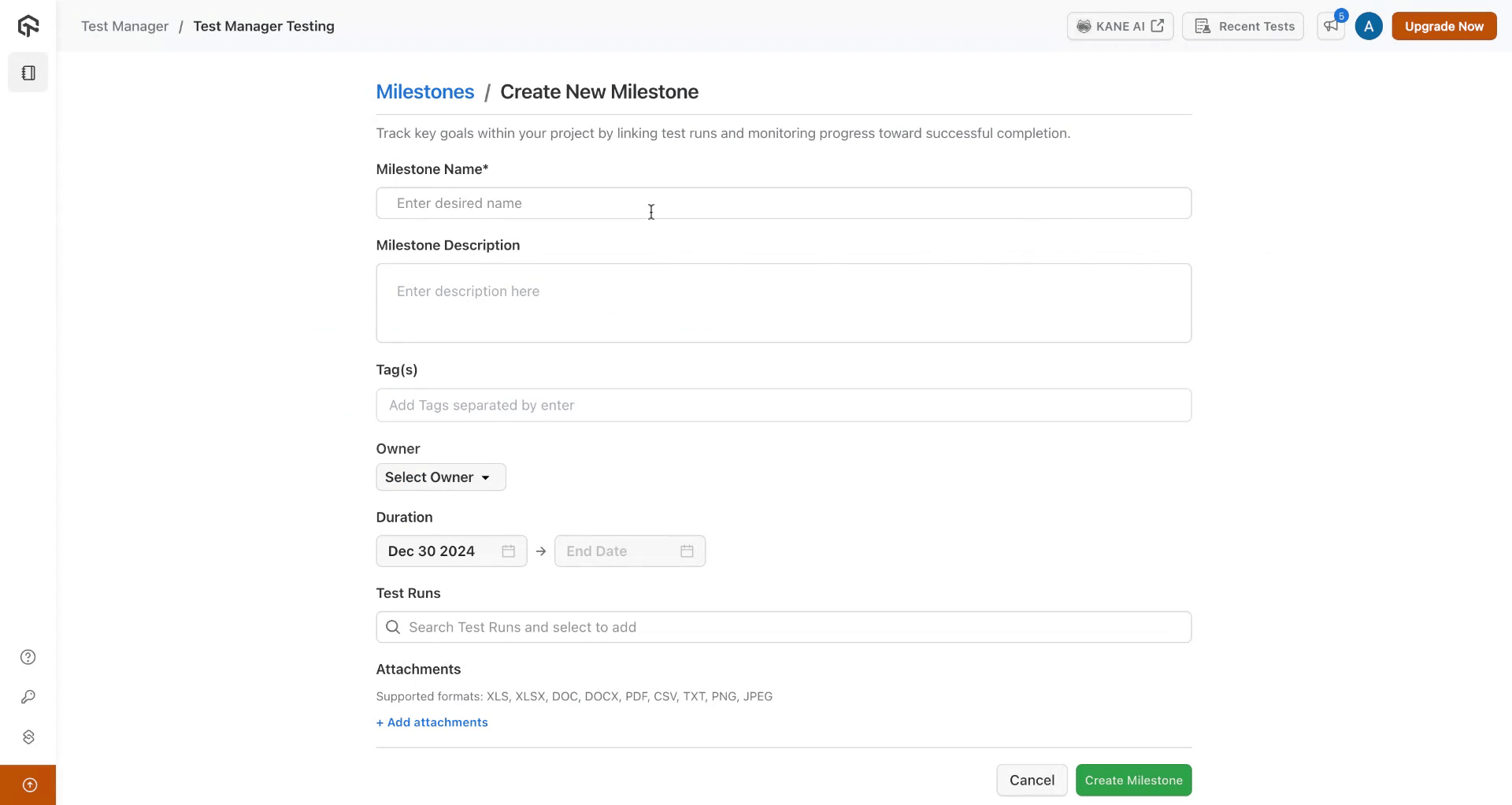Screen dimensions: 1512x805
Task: Go to Test Manager breadcrumb
Action: pyautogui.click(x=124, y=26)
